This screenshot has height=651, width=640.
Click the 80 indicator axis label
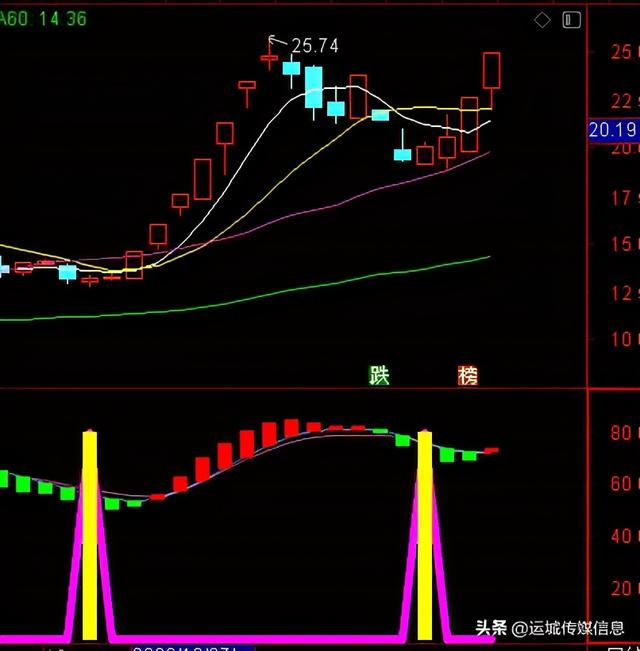[621, 433]
